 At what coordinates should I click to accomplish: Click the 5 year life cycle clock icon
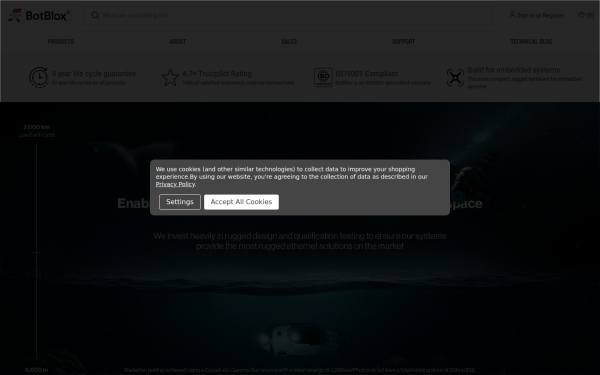coord(39,77)
